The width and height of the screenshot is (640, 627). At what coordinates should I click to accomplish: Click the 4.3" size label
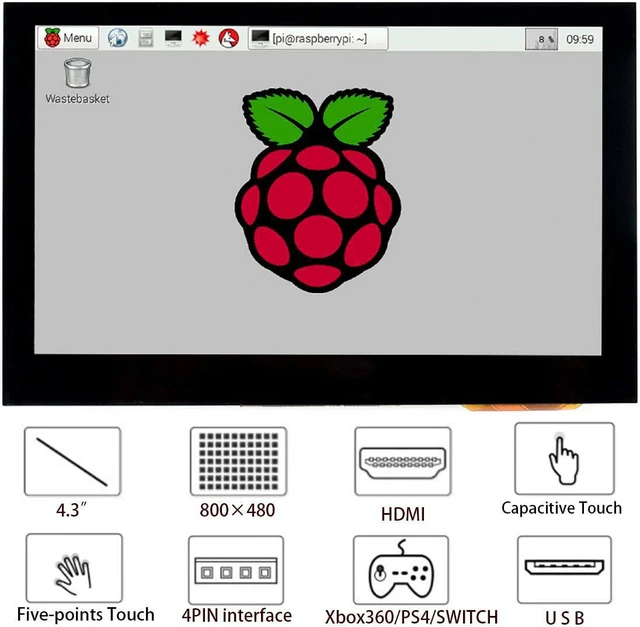point(71,510)
